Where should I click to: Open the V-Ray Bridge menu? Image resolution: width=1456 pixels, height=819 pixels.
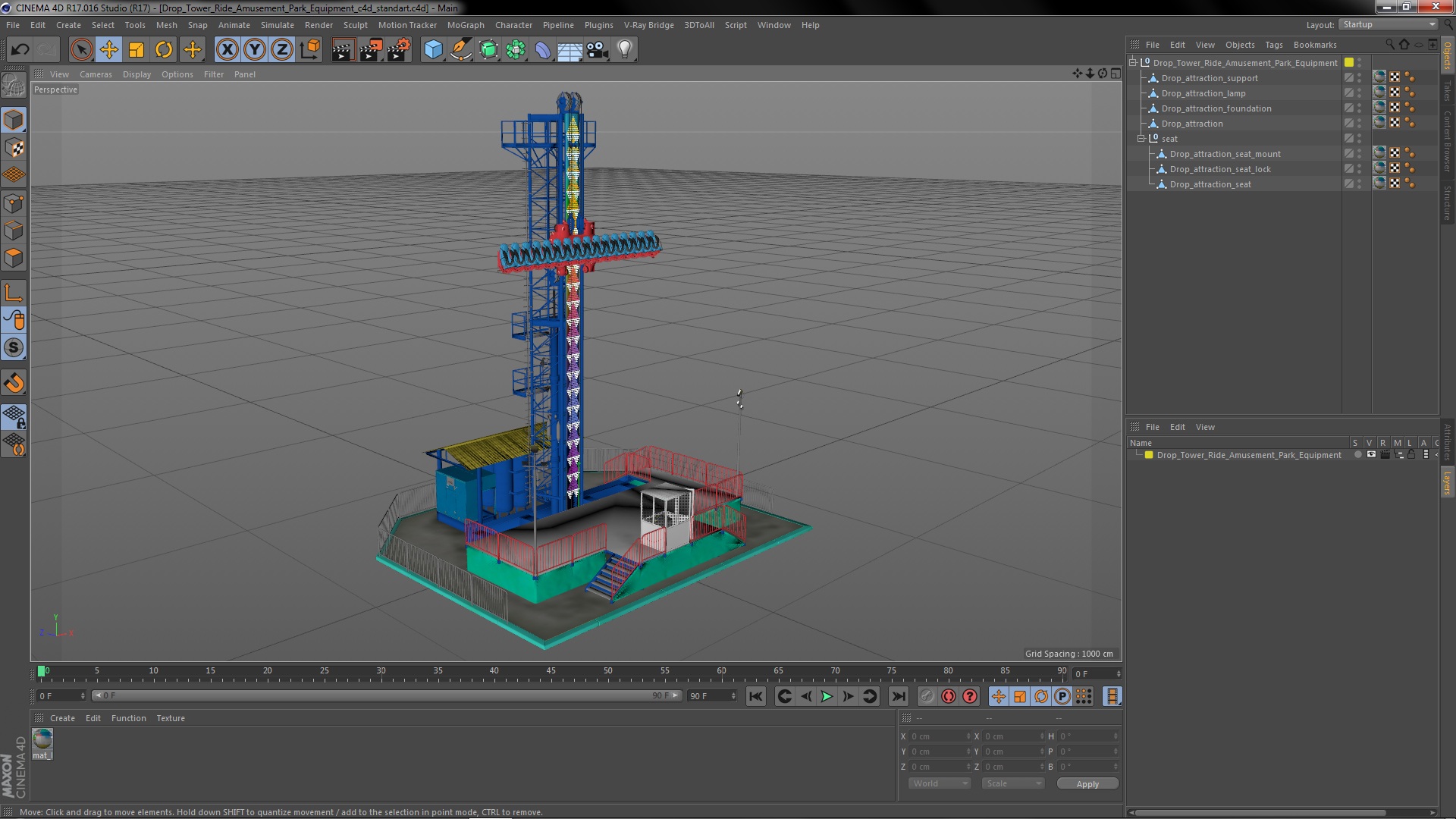tap(648, 25)
